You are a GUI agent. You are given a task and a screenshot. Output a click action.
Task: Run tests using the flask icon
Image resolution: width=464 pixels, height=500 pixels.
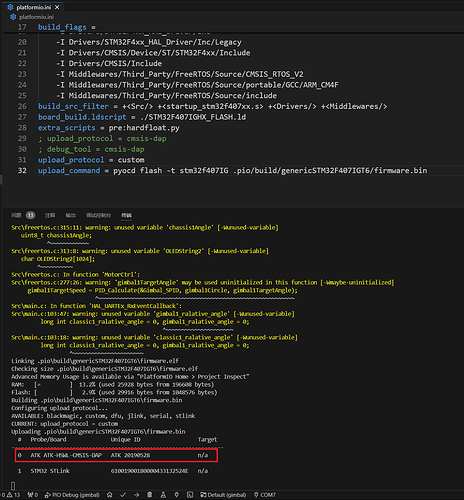(163, 495)
